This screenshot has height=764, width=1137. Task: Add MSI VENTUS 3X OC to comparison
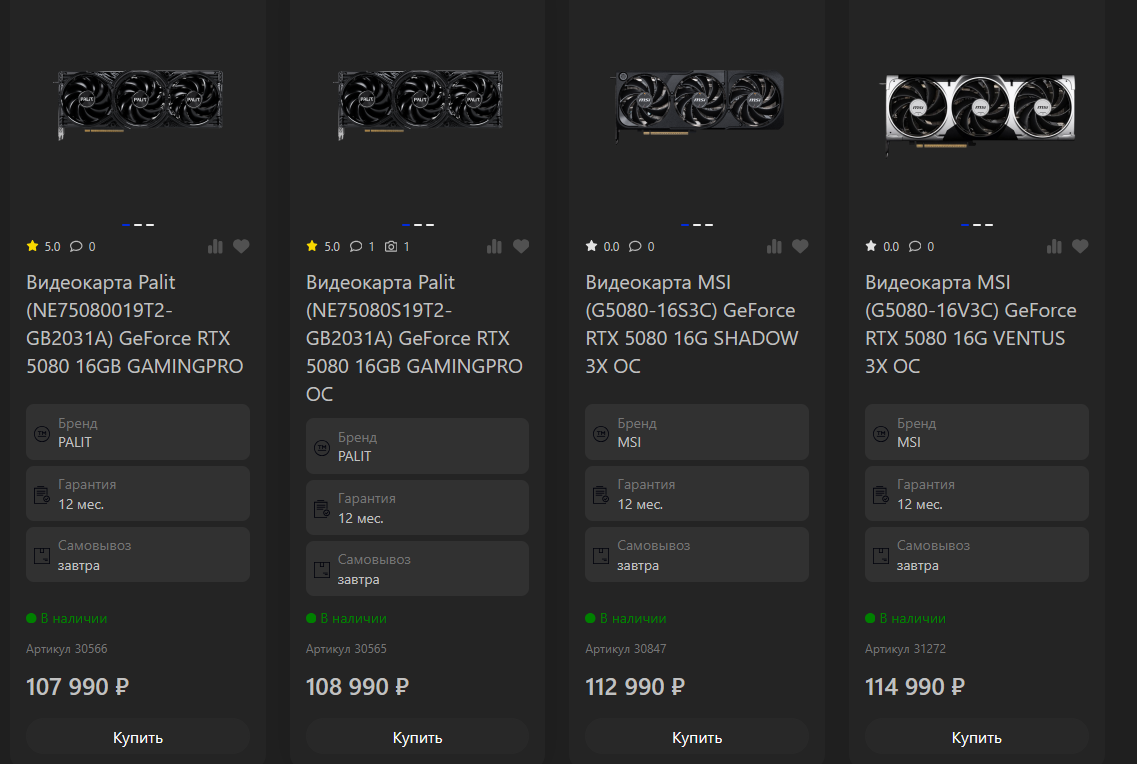[x=1054, y=246]
